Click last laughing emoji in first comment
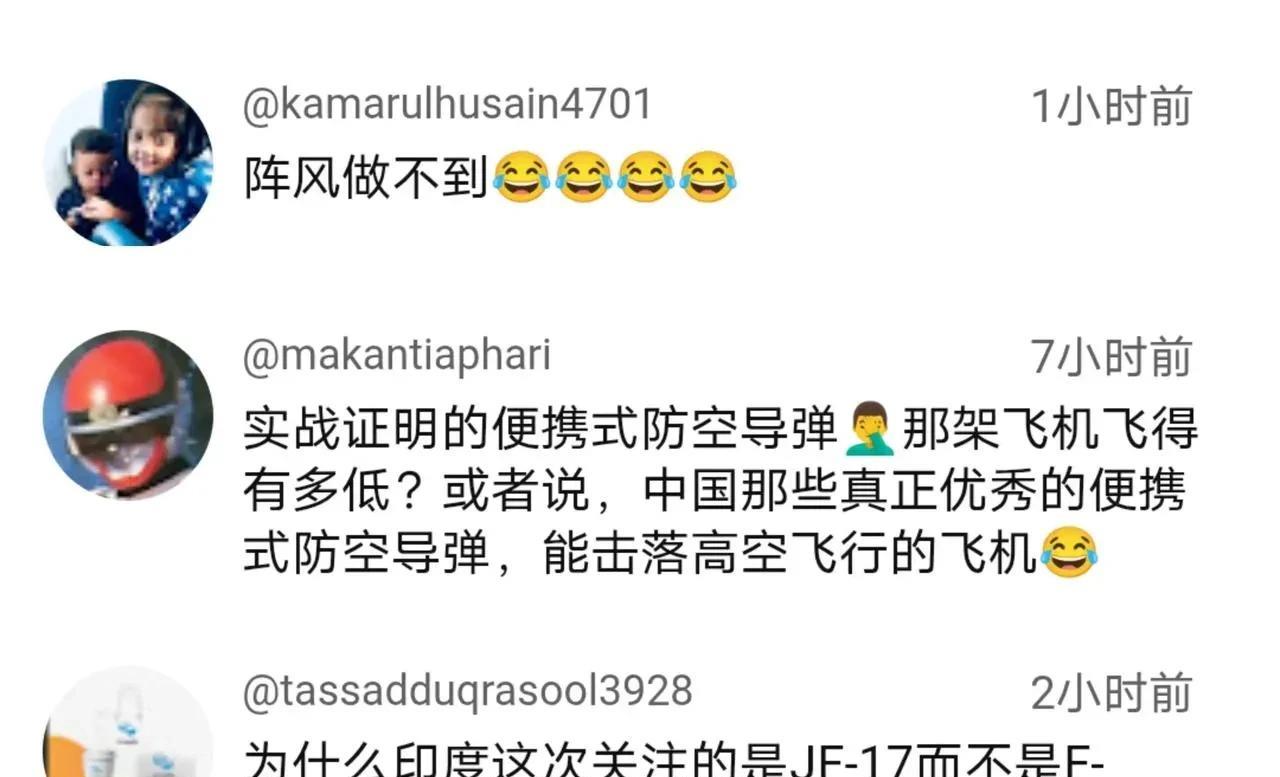This screenshot has height=777, width=1280. click(x=708, y=178)
